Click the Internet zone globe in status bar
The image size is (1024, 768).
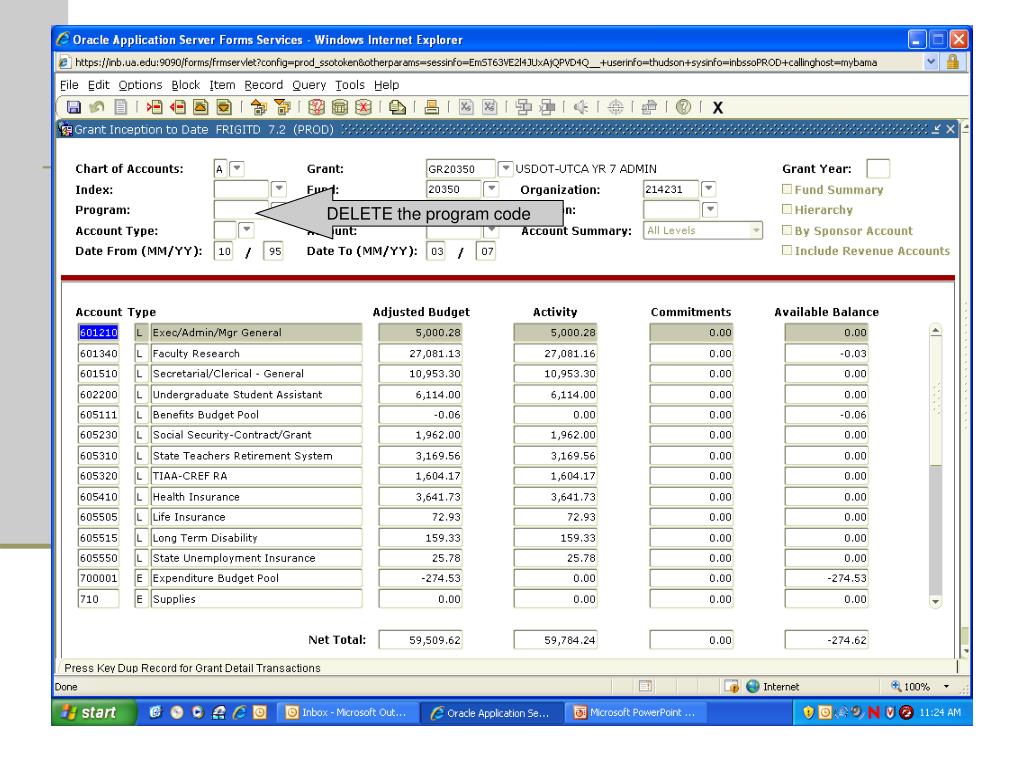coord(753,686)
